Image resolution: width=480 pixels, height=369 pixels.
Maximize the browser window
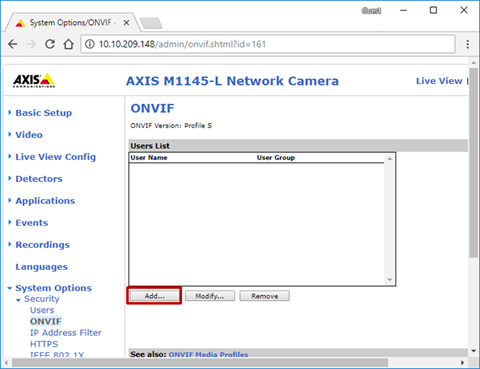click(433, 10)
